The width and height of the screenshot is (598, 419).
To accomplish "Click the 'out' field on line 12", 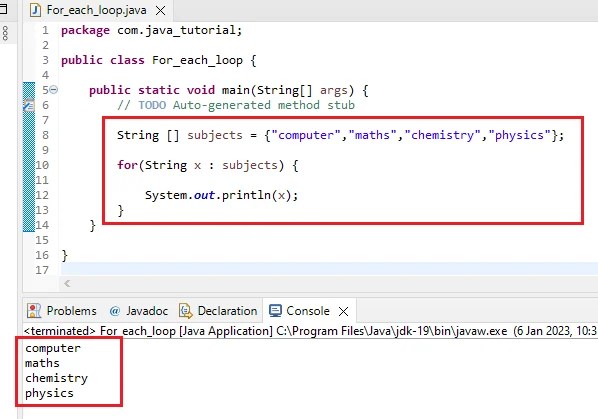I will click(x=204, y=195).
